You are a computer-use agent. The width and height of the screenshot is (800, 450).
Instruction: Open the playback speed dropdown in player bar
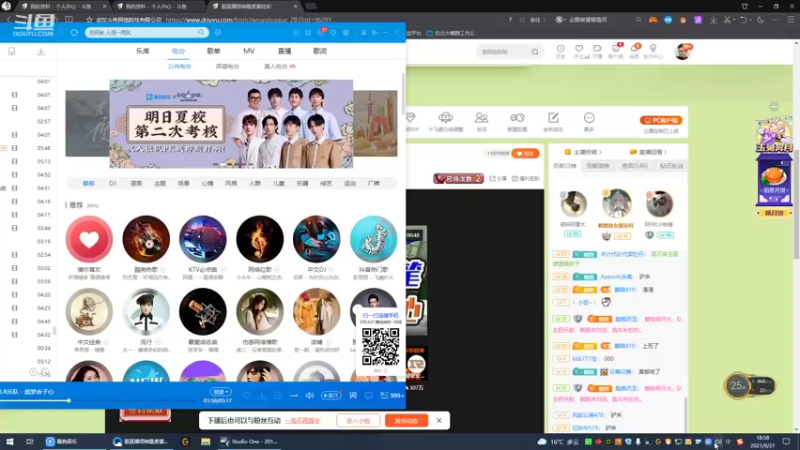(x=220, y=392)
